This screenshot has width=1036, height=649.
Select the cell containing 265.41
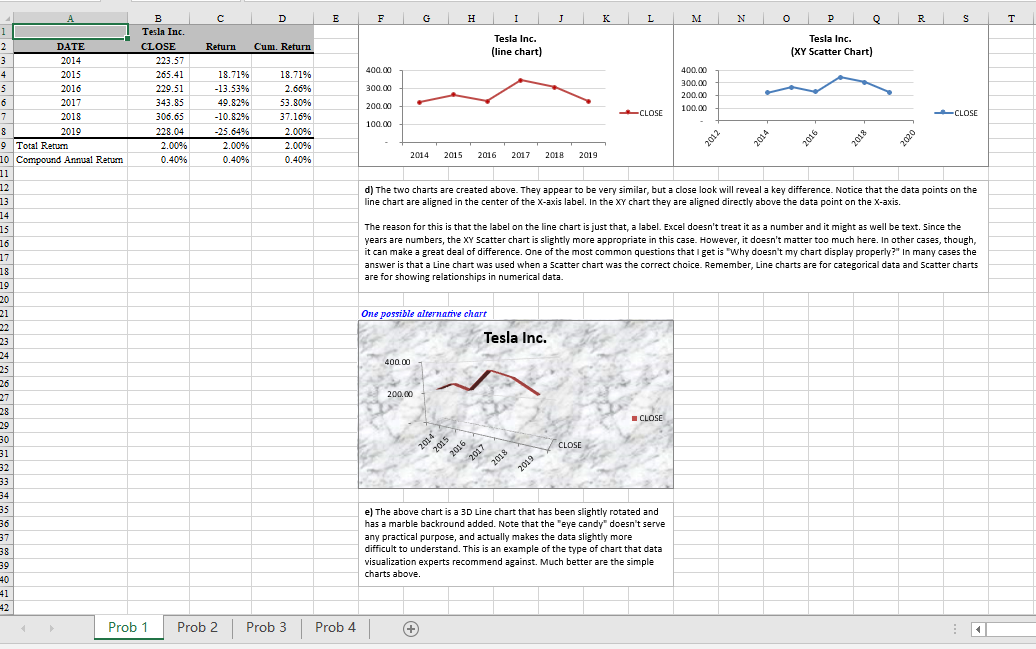(158, 75)
